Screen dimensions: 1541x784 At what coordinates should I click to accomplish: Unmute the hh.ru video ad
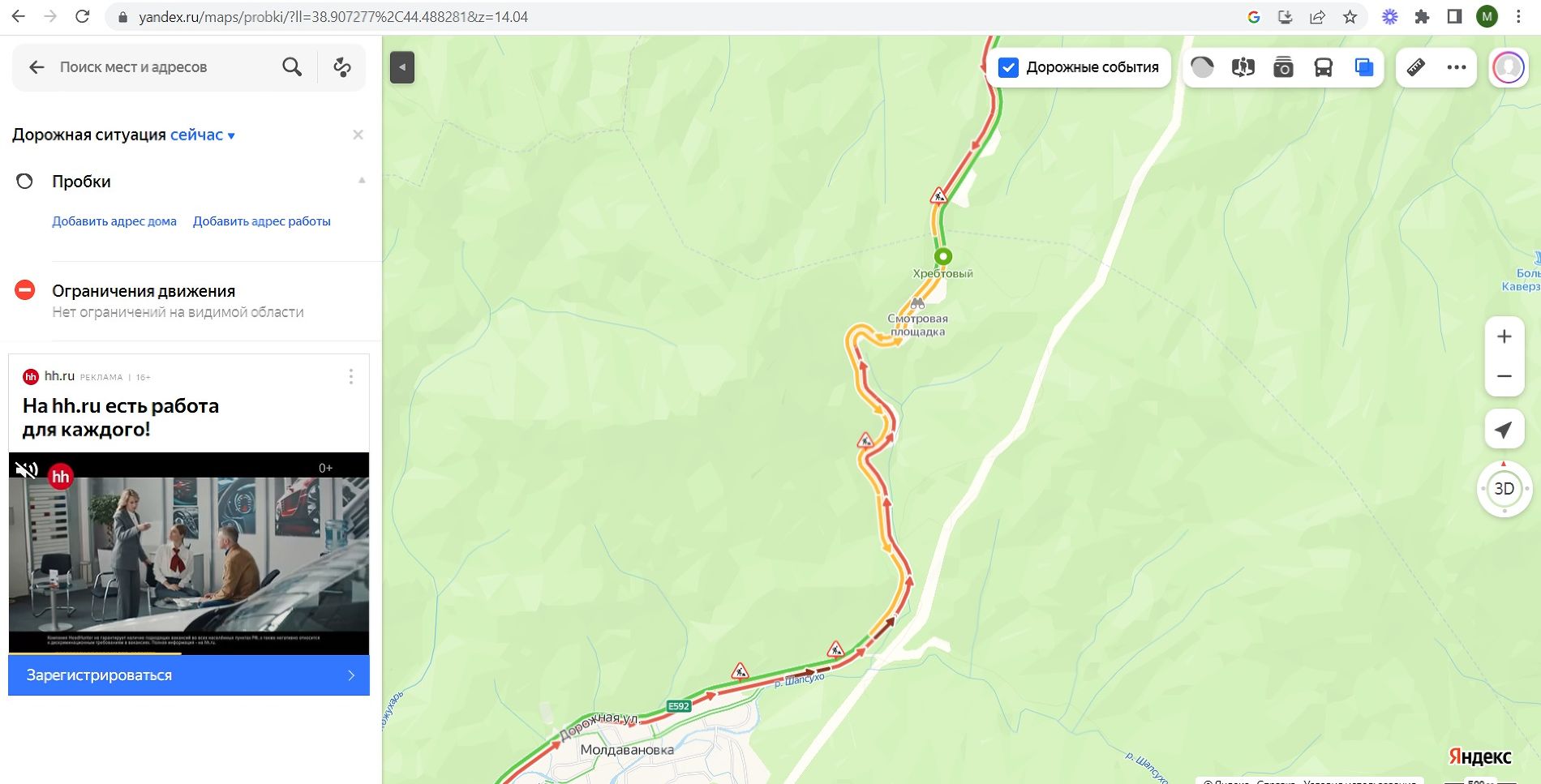tap(26, 470)
